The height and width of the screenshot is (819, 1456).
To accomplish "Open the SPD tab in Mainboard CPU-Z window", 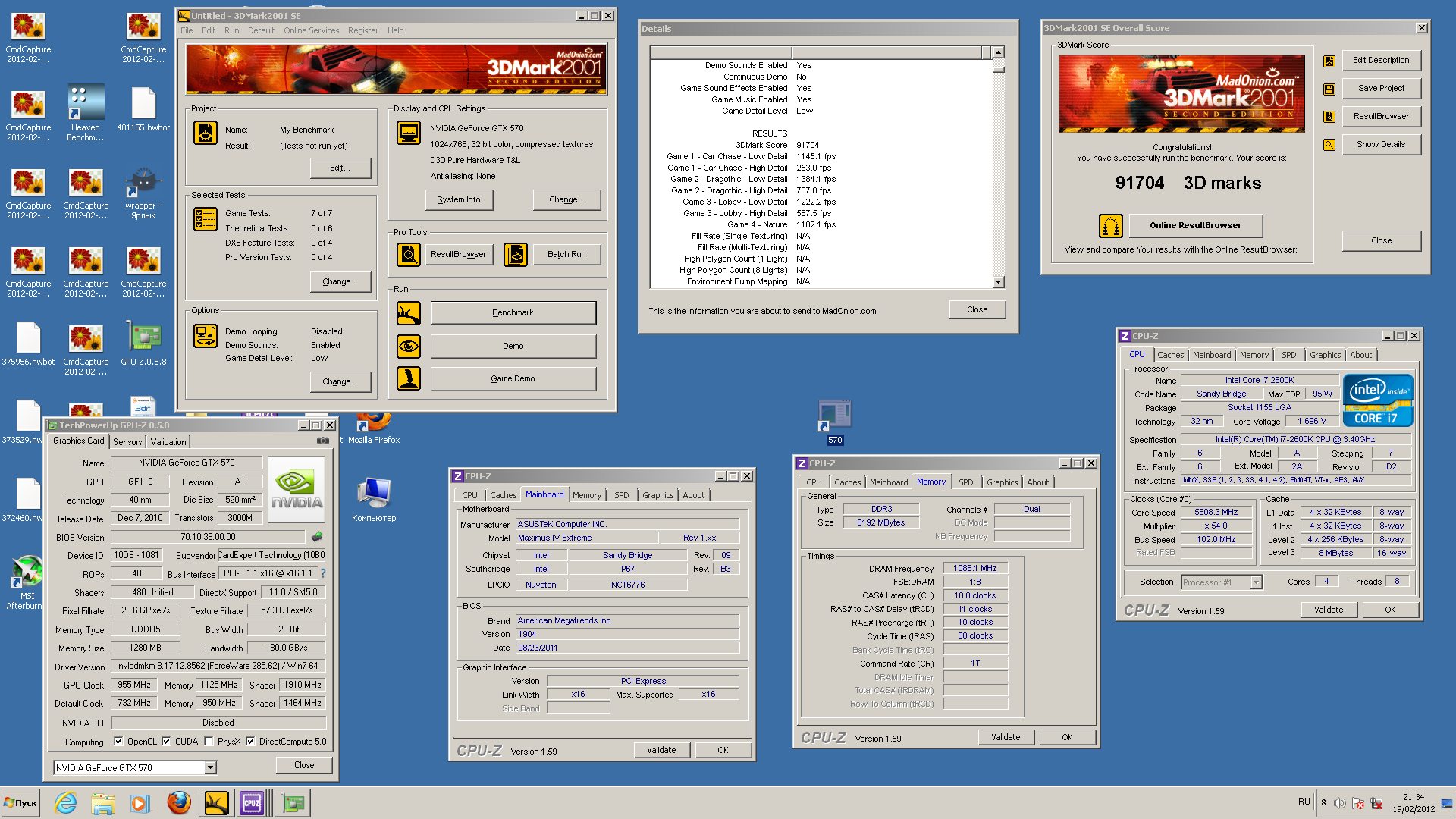I will coord(622,495).
